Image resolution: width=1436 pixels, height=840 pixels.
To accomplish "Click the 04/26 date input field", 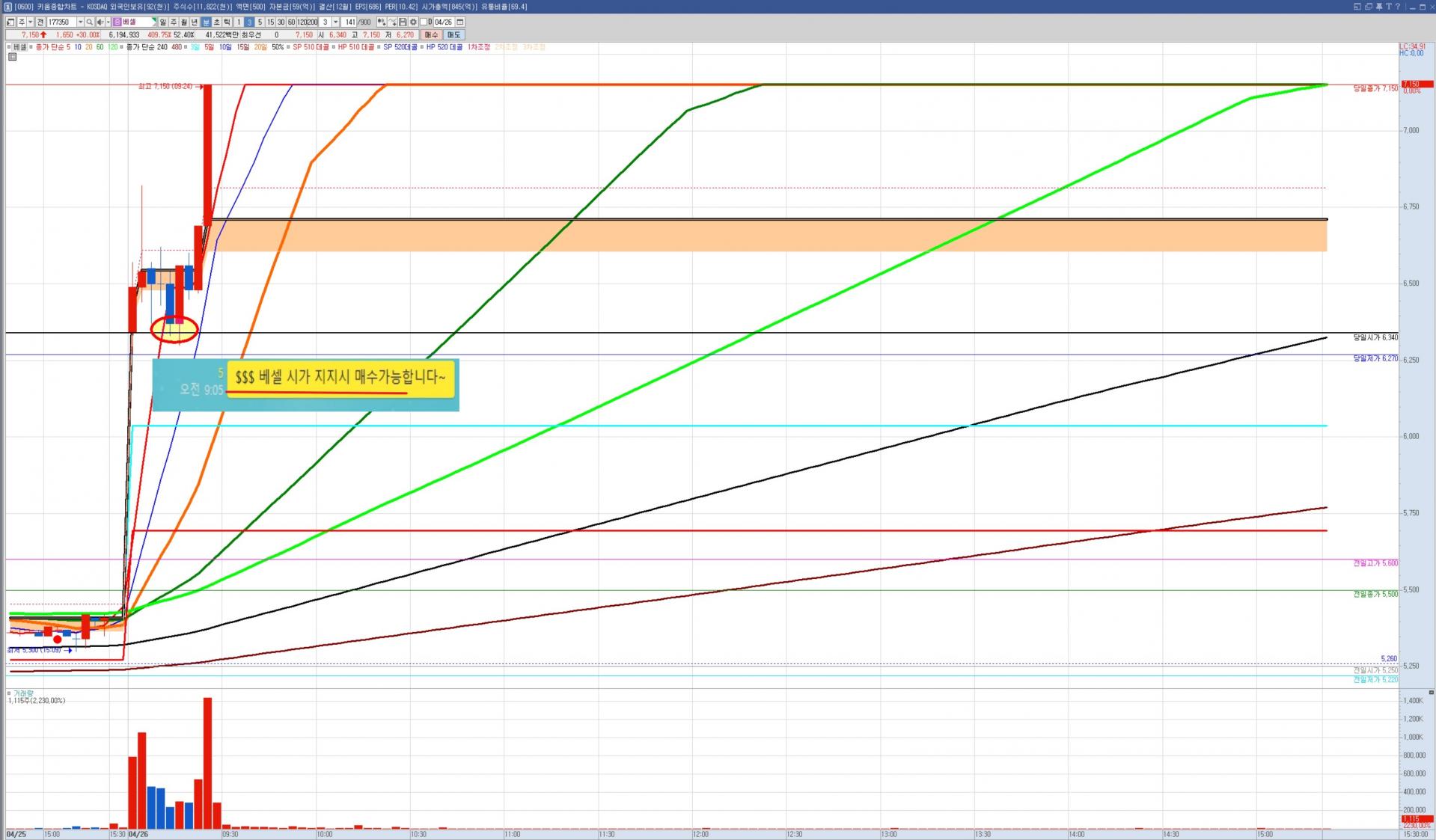I will point(444,22).
